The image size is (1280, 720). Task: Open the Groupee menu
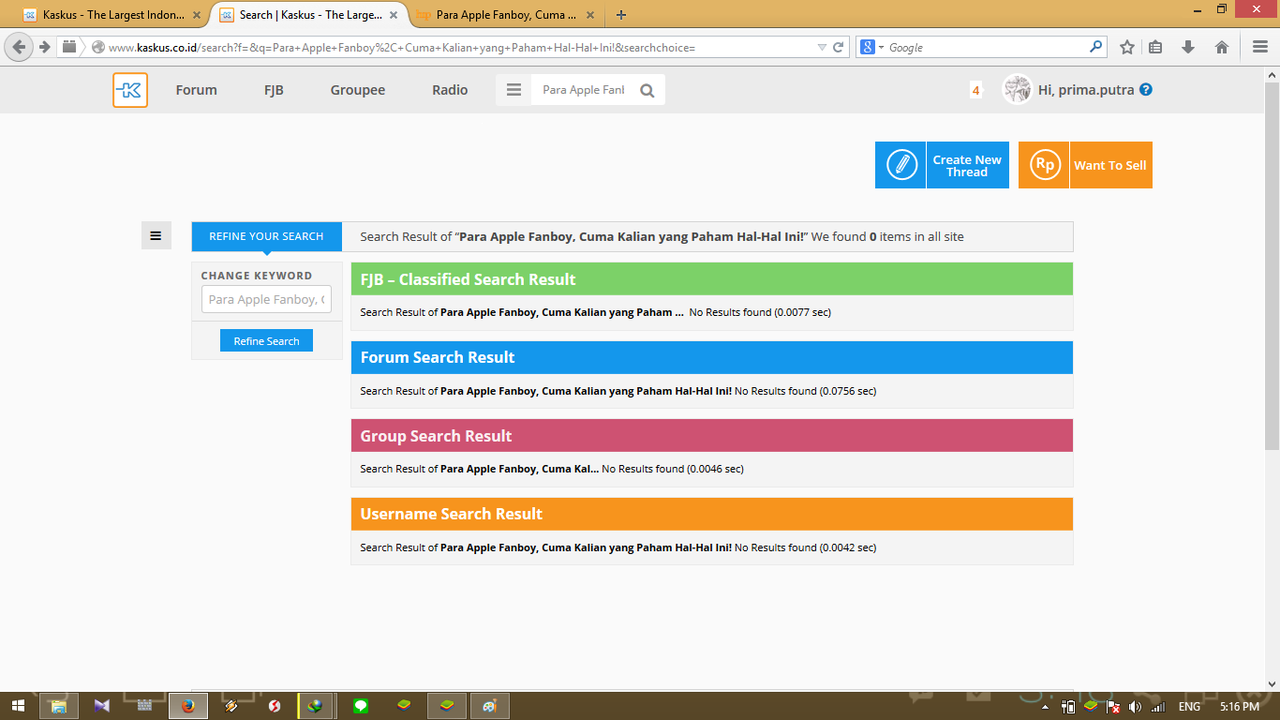pyautogui.click(x=358, y=90)
